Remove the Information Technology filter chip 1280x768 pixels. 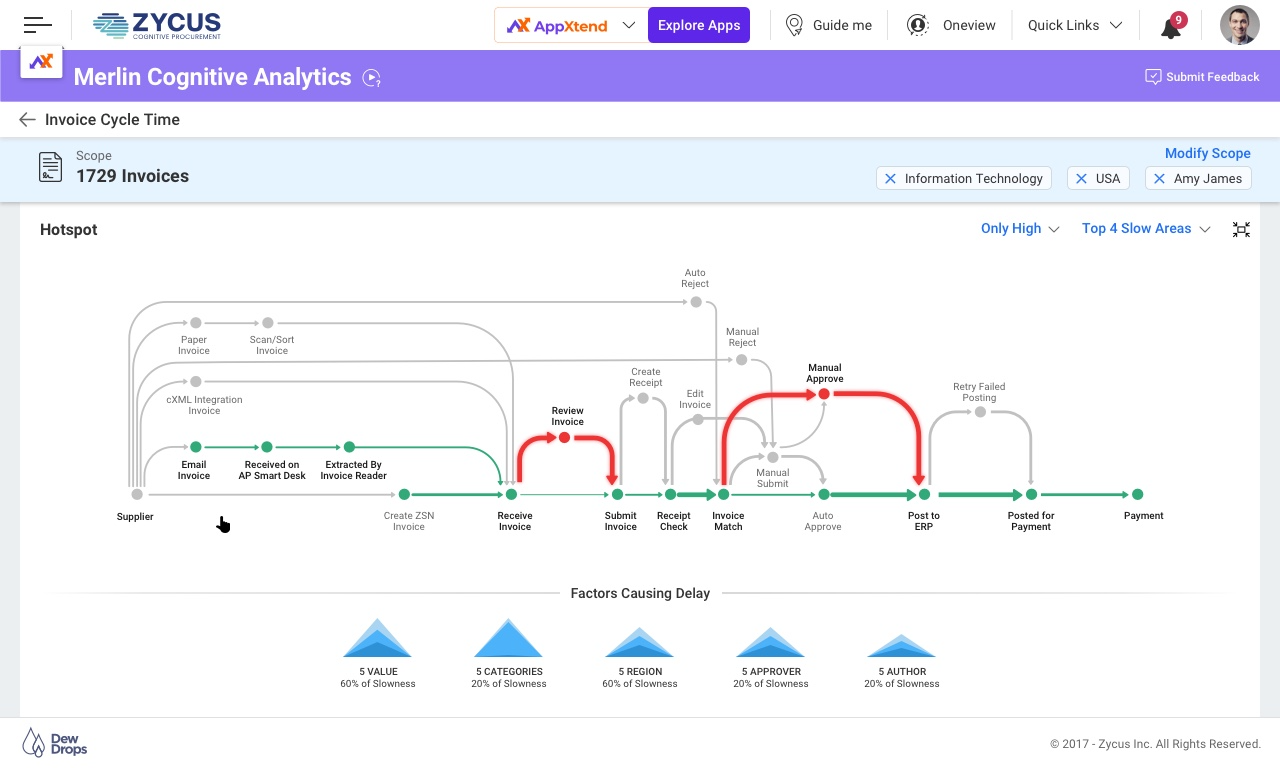[890, 179]
